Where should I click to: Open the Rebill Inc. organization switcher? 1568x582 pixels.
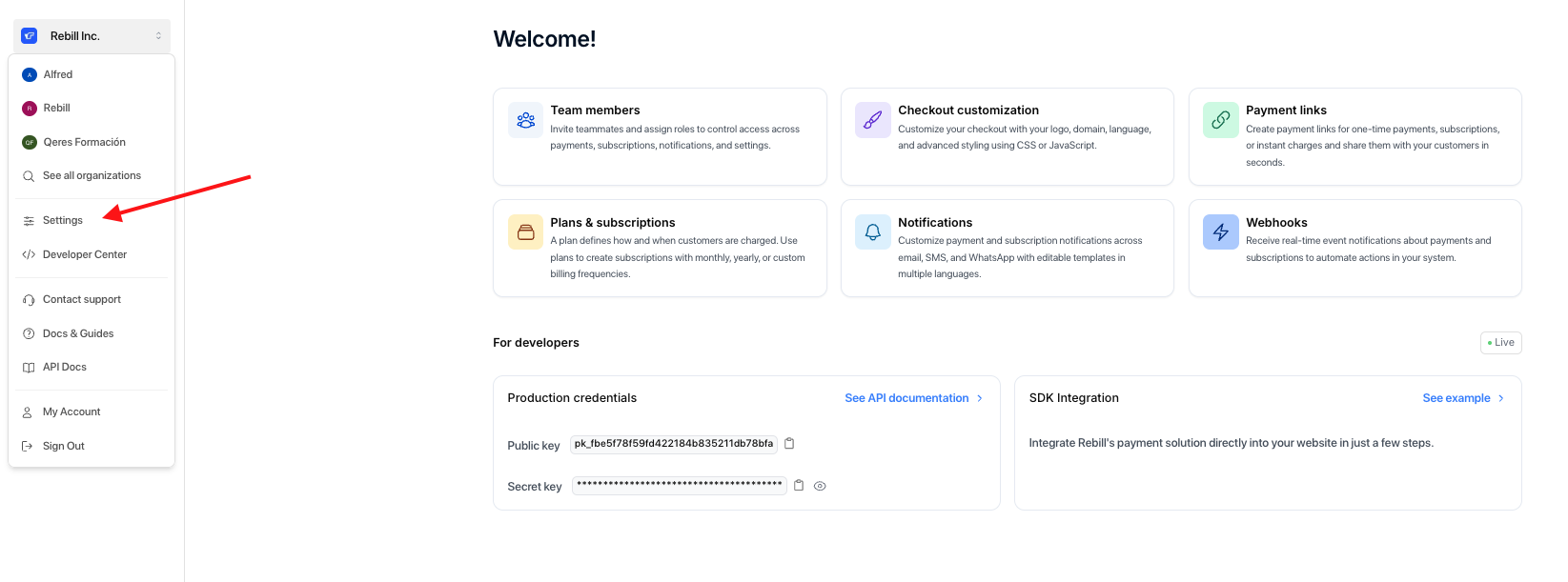[92, 36]
